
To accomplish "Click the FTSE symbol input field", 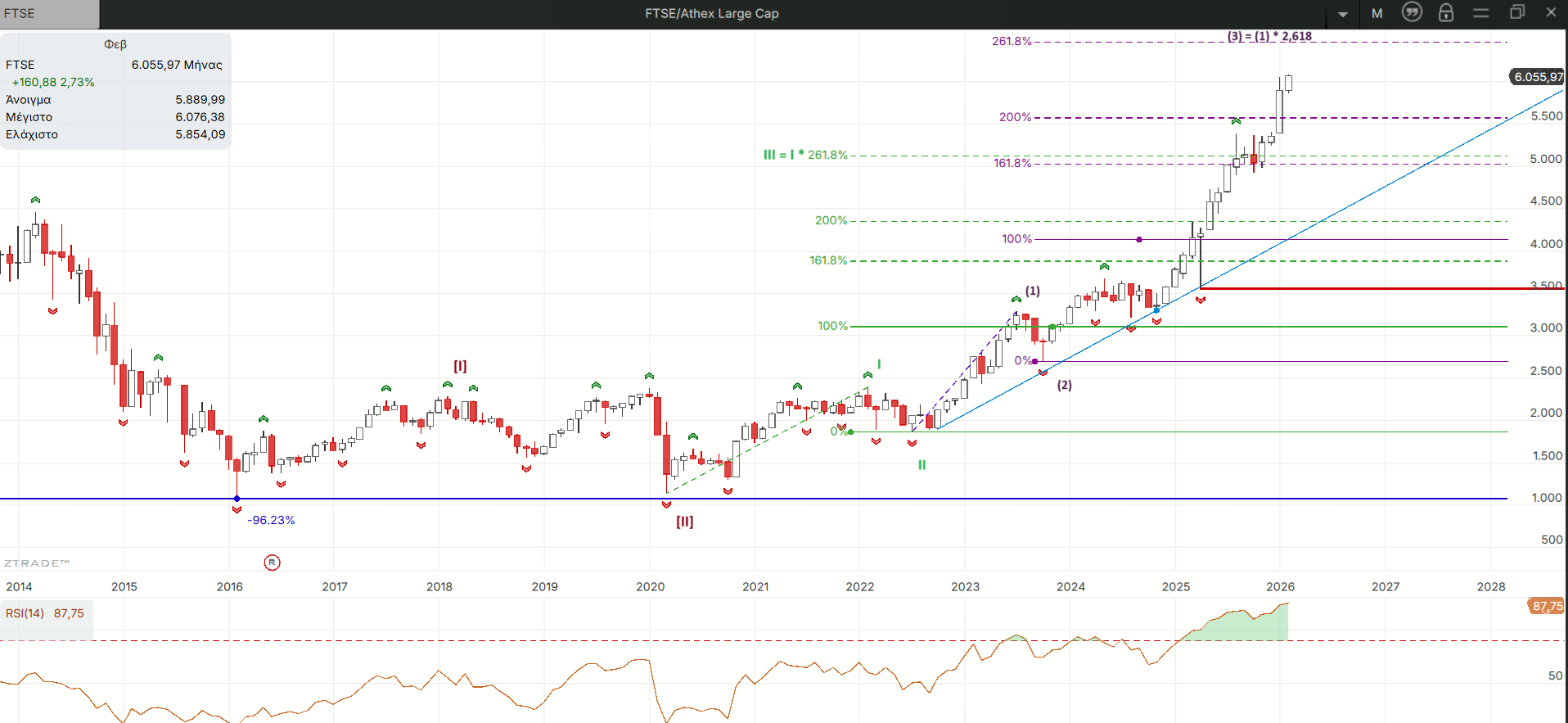I will [x=49, y=14].
